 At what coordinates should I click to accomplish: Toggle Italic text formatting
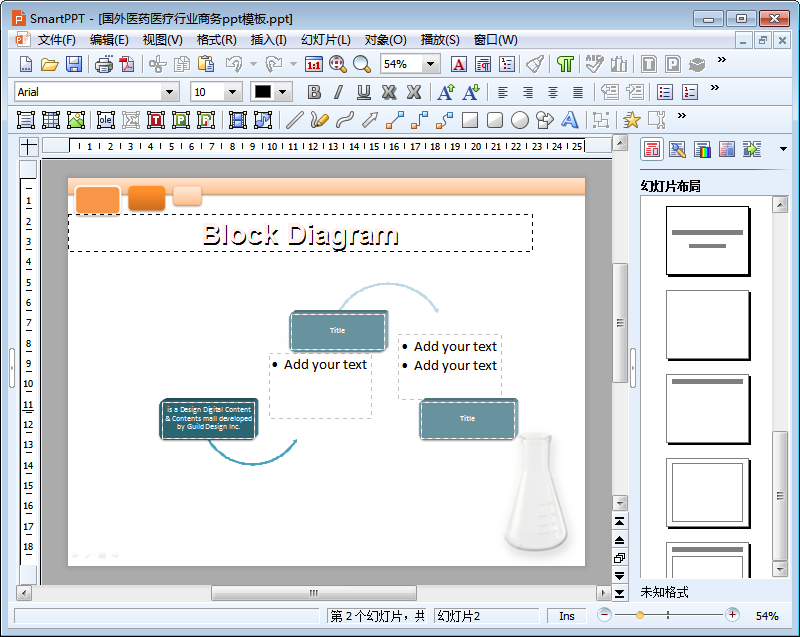coord(338,92)
